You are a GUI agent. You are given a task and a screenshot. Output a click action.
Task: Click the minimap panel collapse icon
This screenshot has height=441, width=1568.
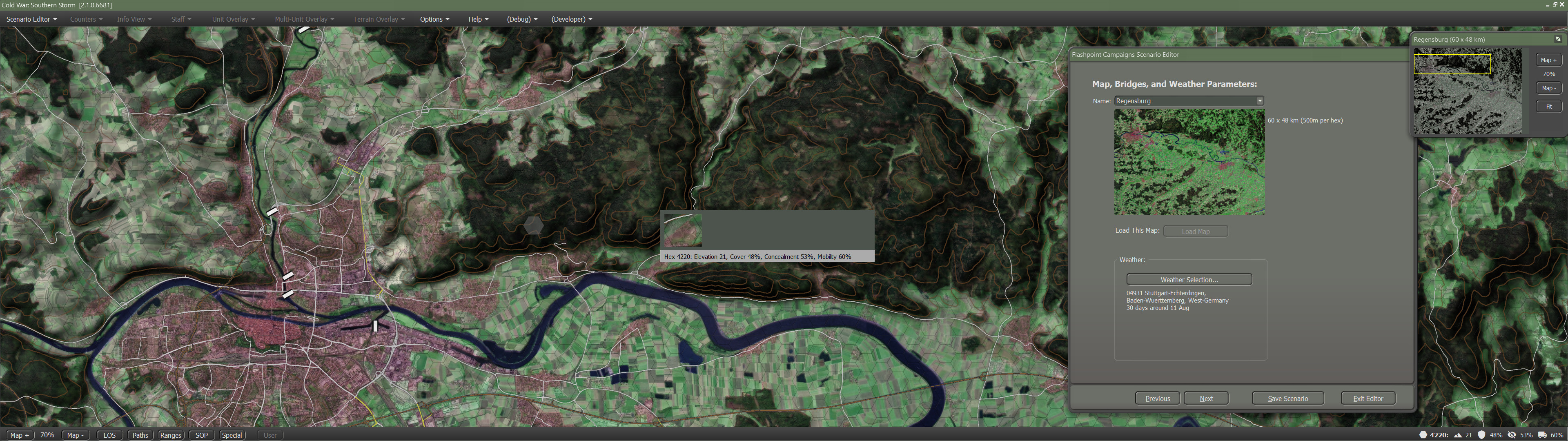pos(1558,39)
